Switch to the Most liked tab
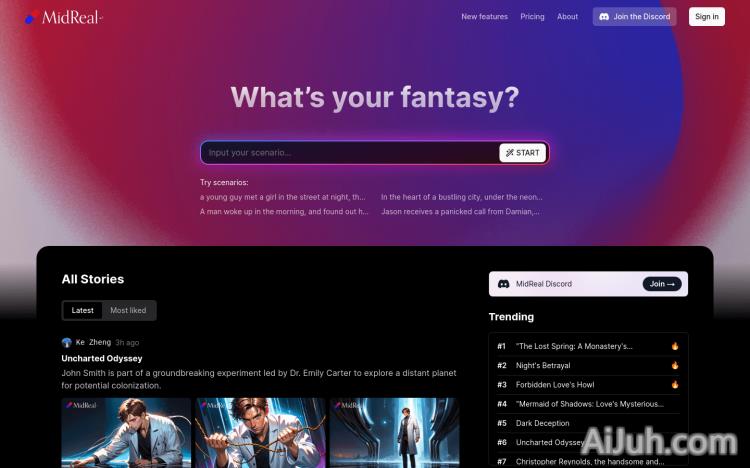This screenshot has width=750, height=468. [128, 310]
